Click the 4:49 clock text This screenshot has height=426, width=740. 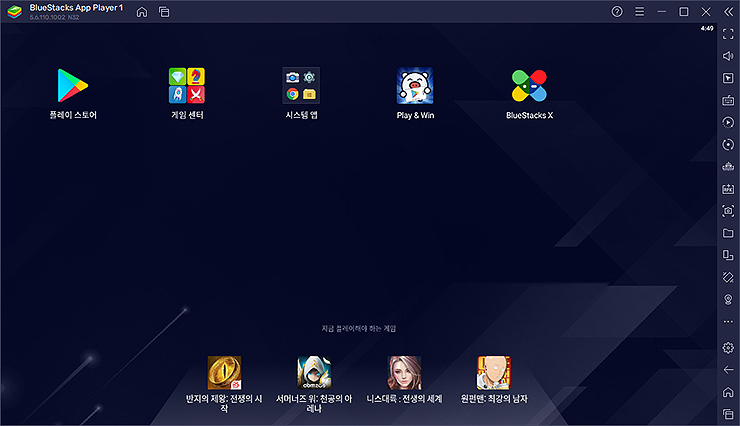(706, 28)
